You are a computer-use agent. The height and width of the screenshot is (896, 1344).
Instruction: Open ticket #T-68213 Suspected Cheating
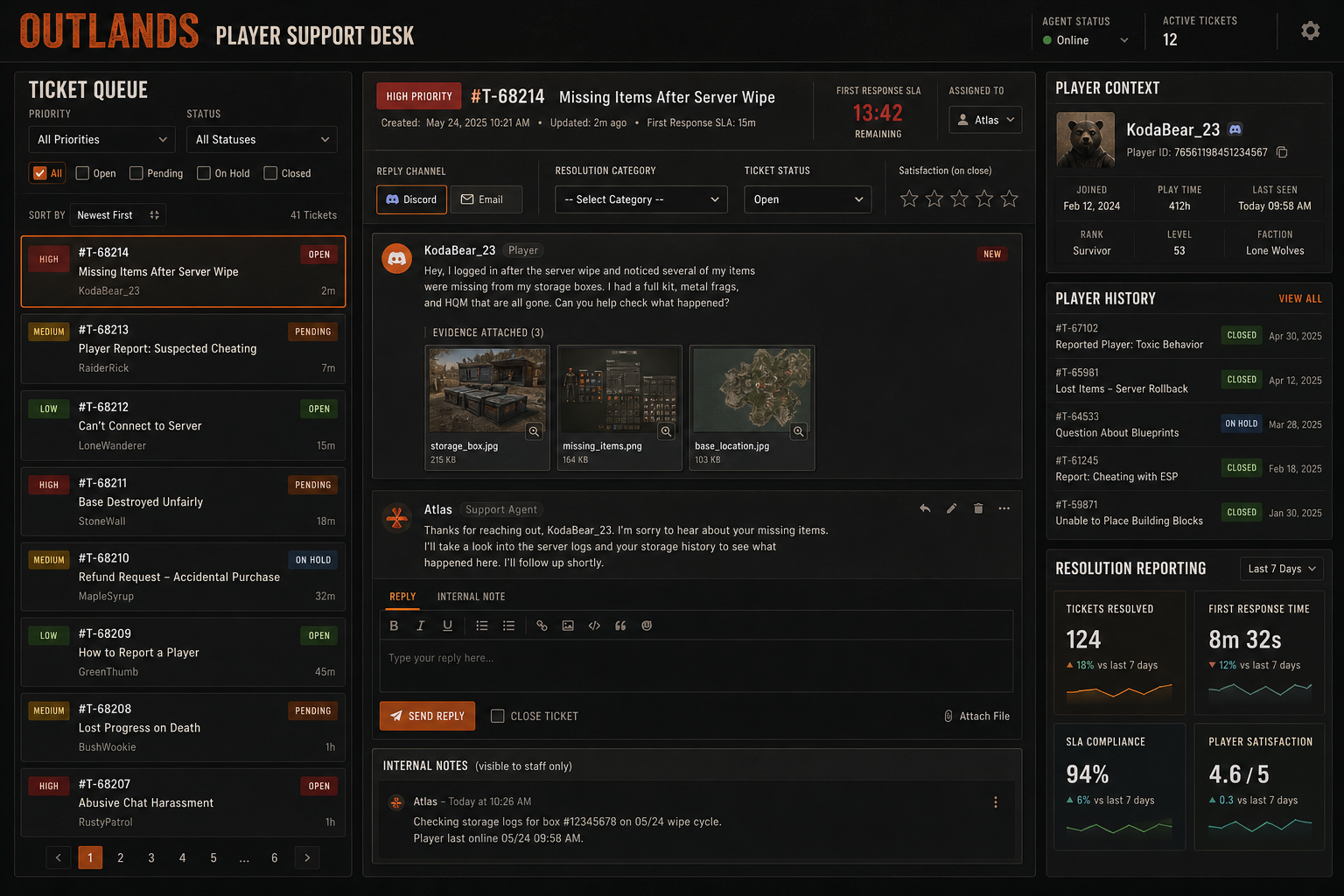click(183, 349)
